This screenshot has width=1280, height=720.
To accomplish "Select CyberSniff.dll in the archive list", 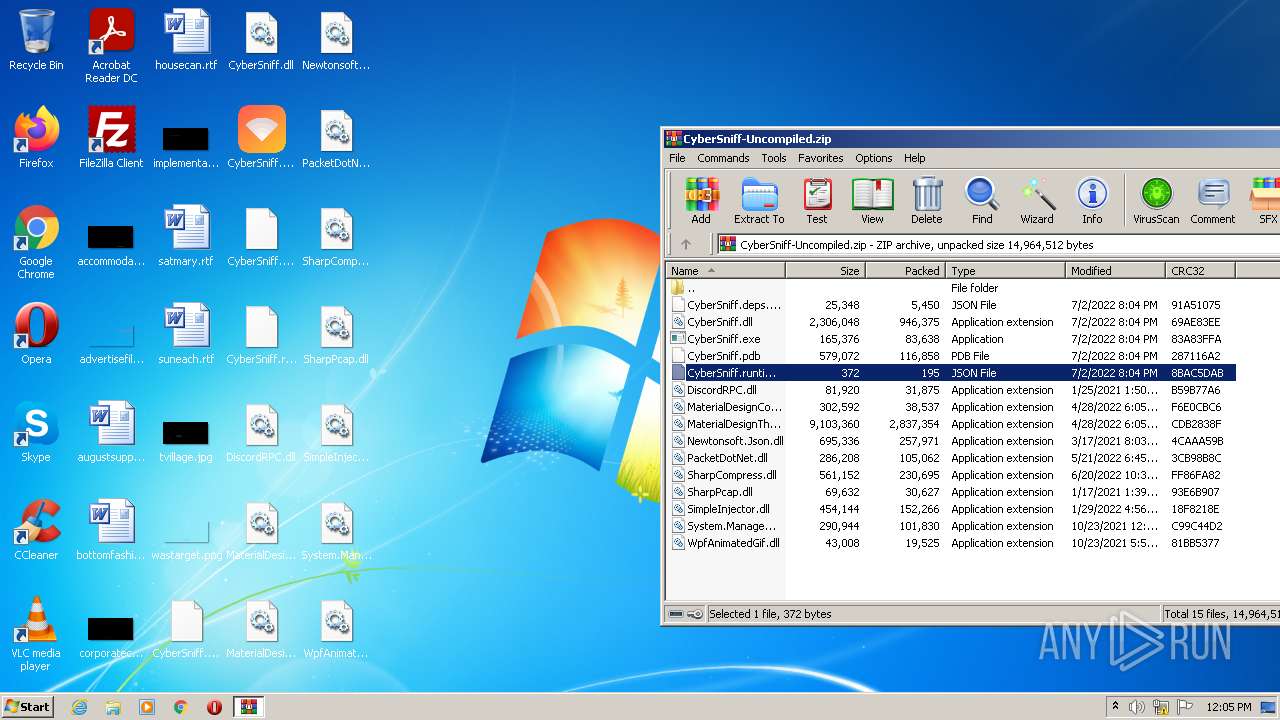I will [x=953, y=322].
